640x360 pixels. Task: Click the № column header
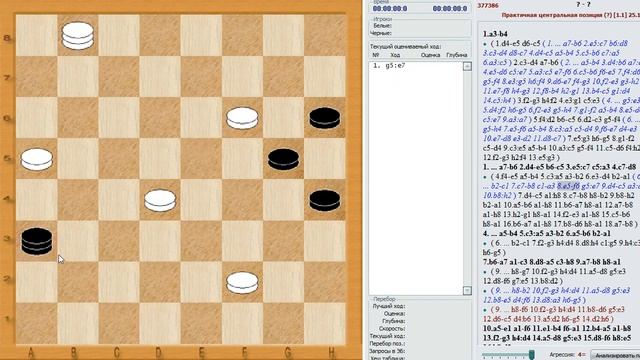click(376, 55)
